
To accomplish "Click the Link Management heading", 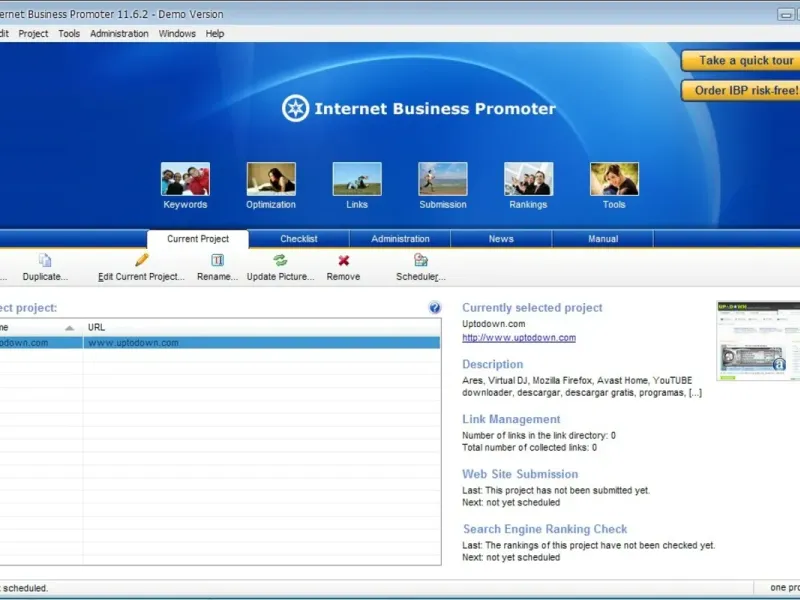I will [511, 419].
